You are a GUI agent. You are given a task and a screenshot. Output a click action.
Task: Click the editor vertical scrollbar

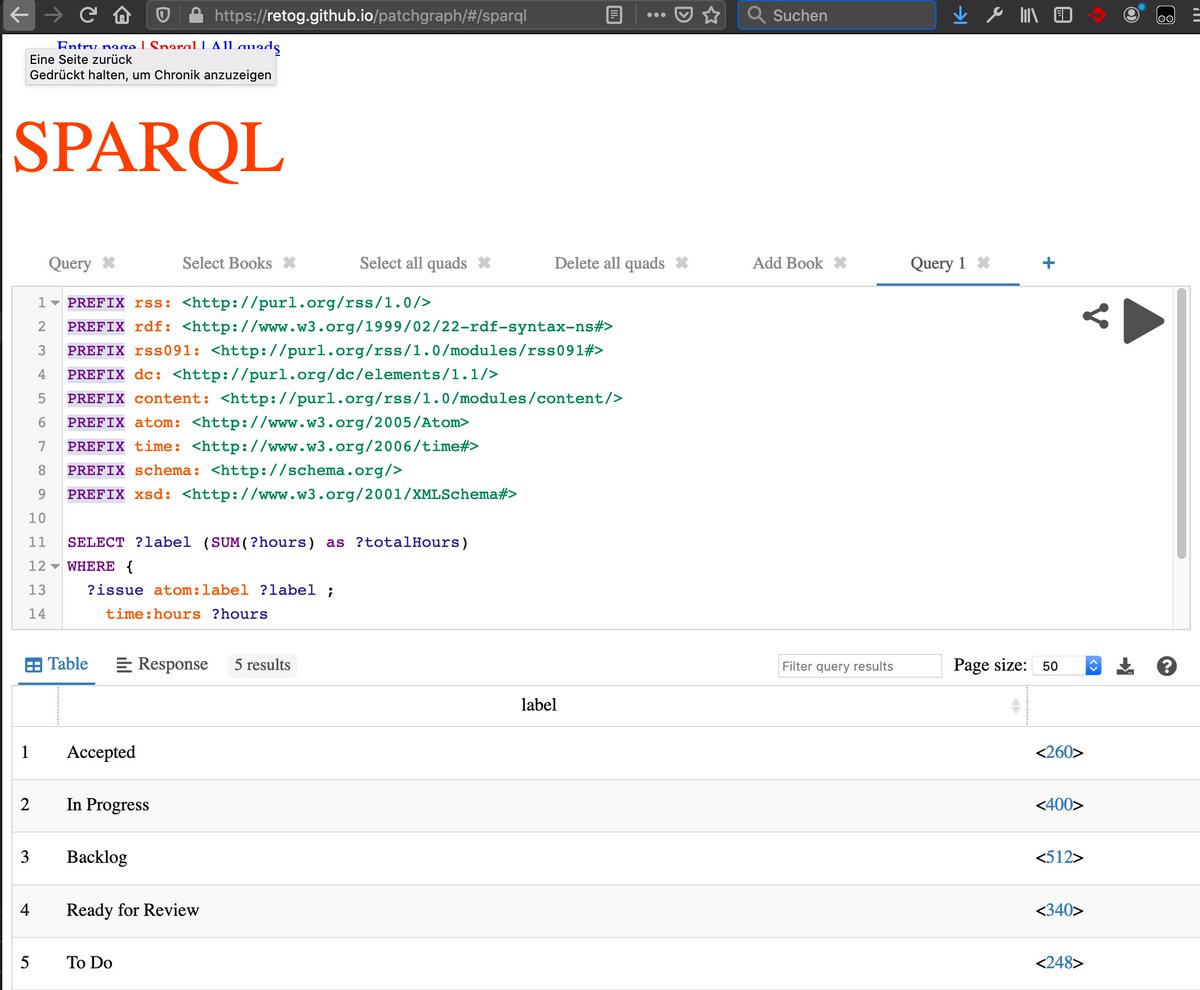(x=1182, y=423)
